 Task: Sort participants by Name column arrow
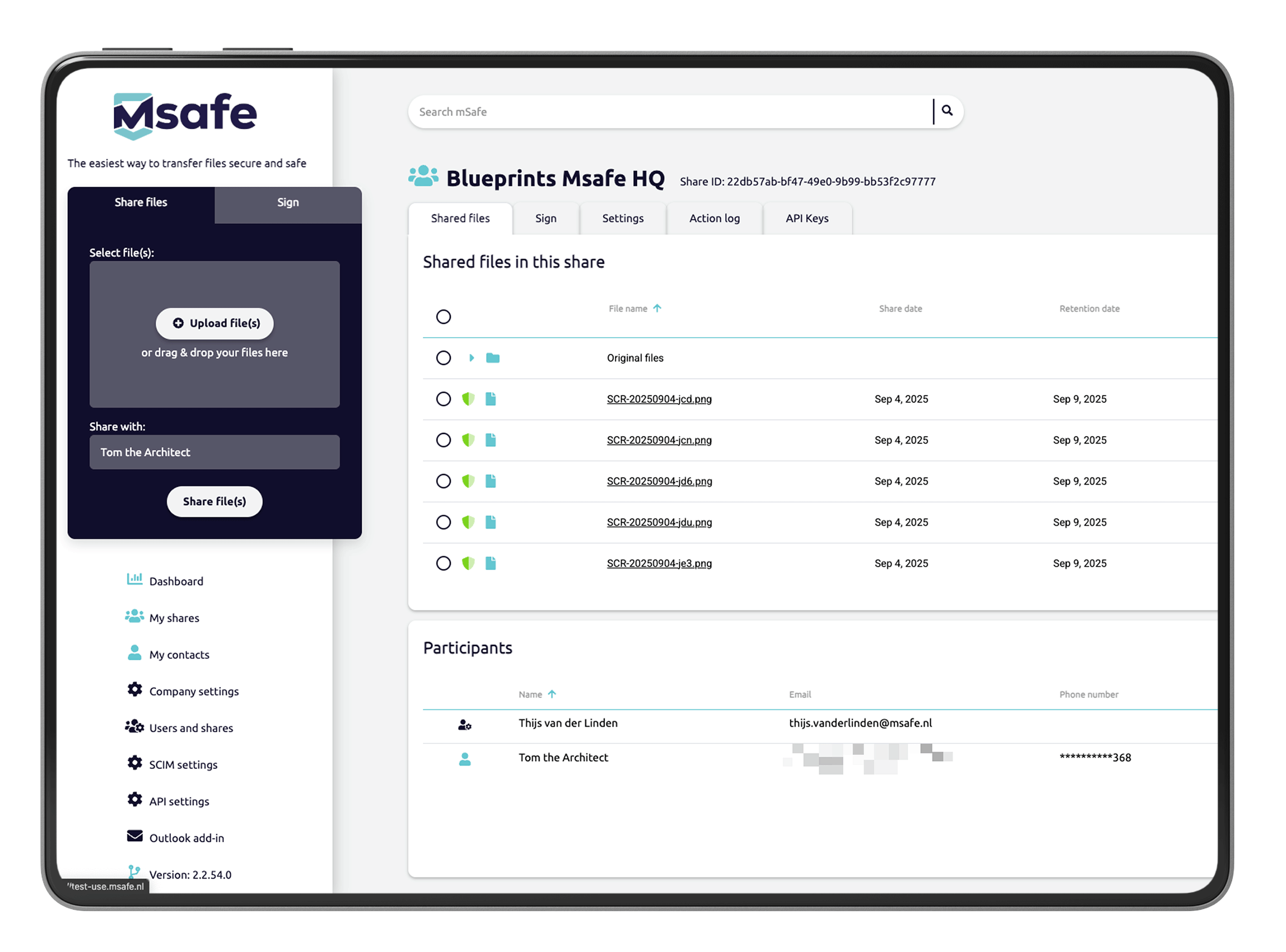551,694
